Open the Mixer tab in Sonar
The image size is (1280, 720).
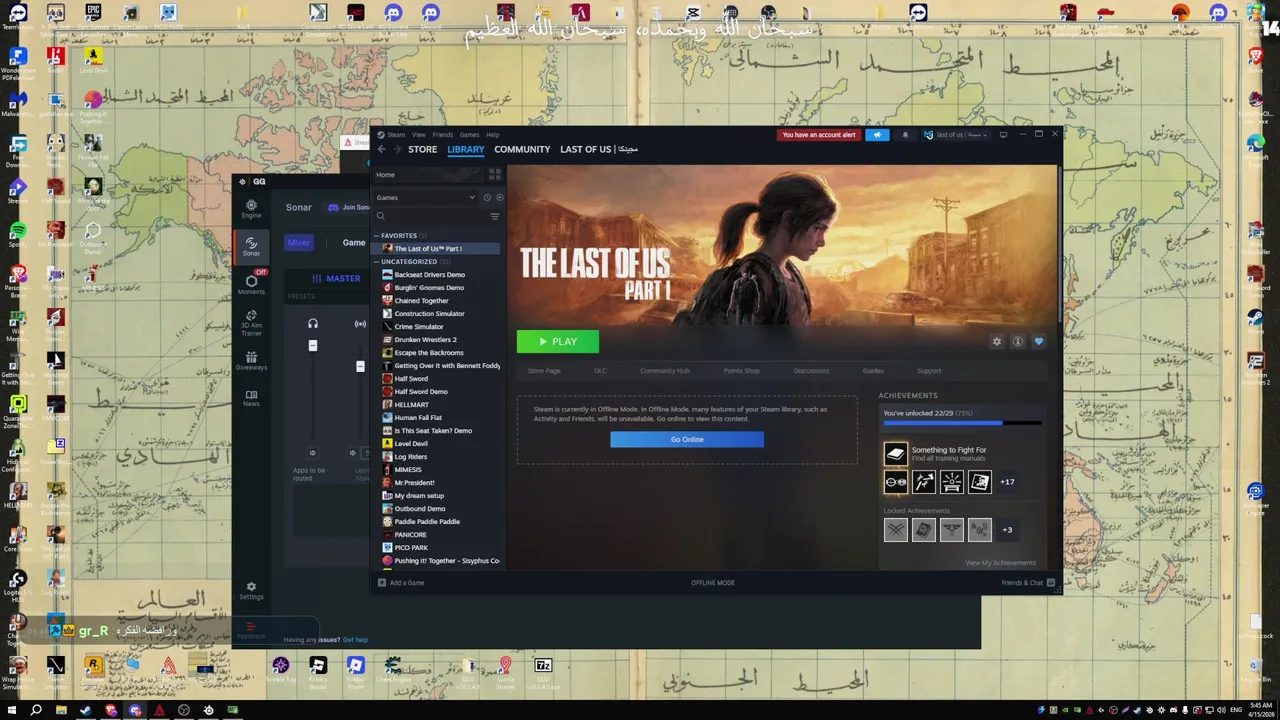click(x=299, y=243)
